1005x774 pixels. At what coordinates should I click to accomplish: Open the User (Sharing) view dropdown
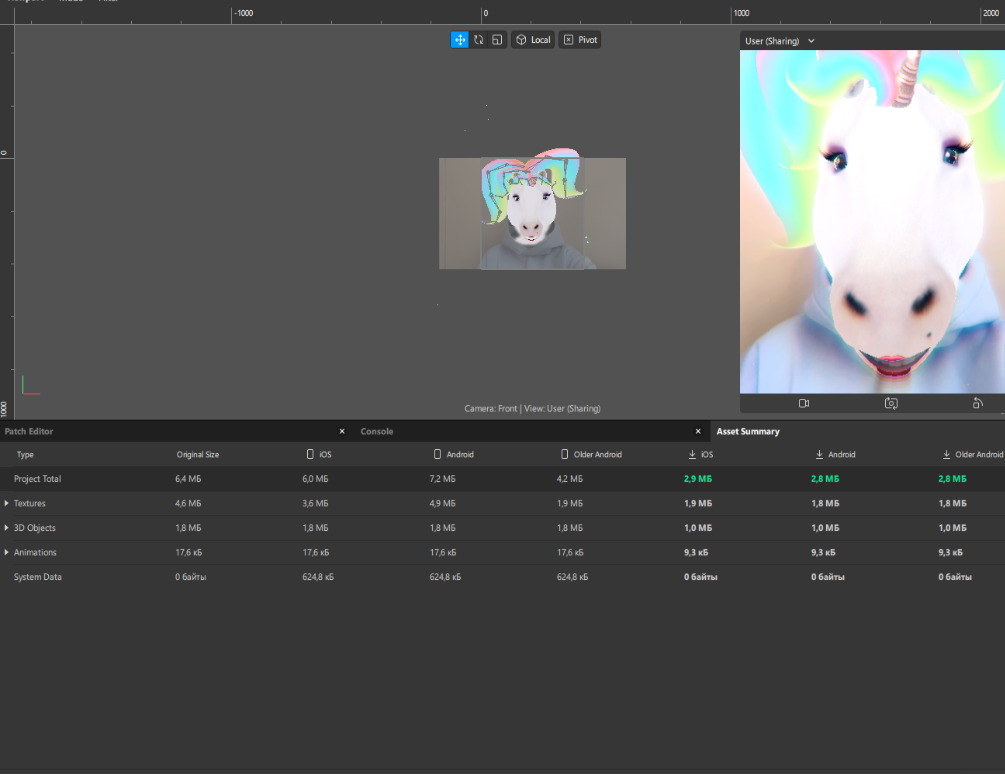779,41
